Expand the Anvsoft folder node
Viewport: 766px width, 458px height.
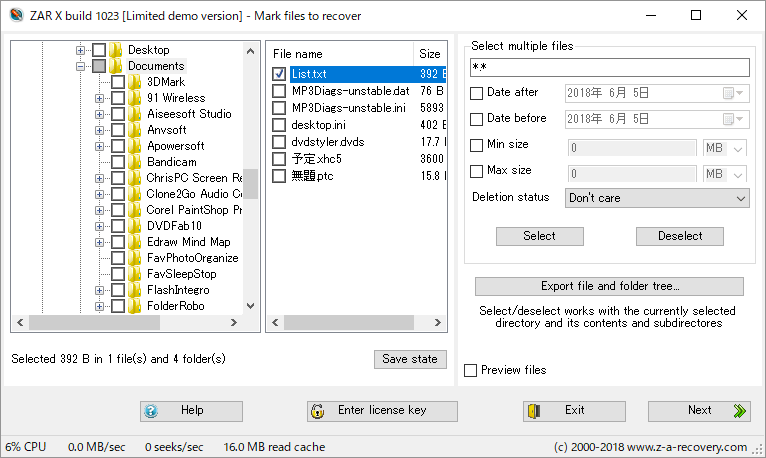[99, 130]
